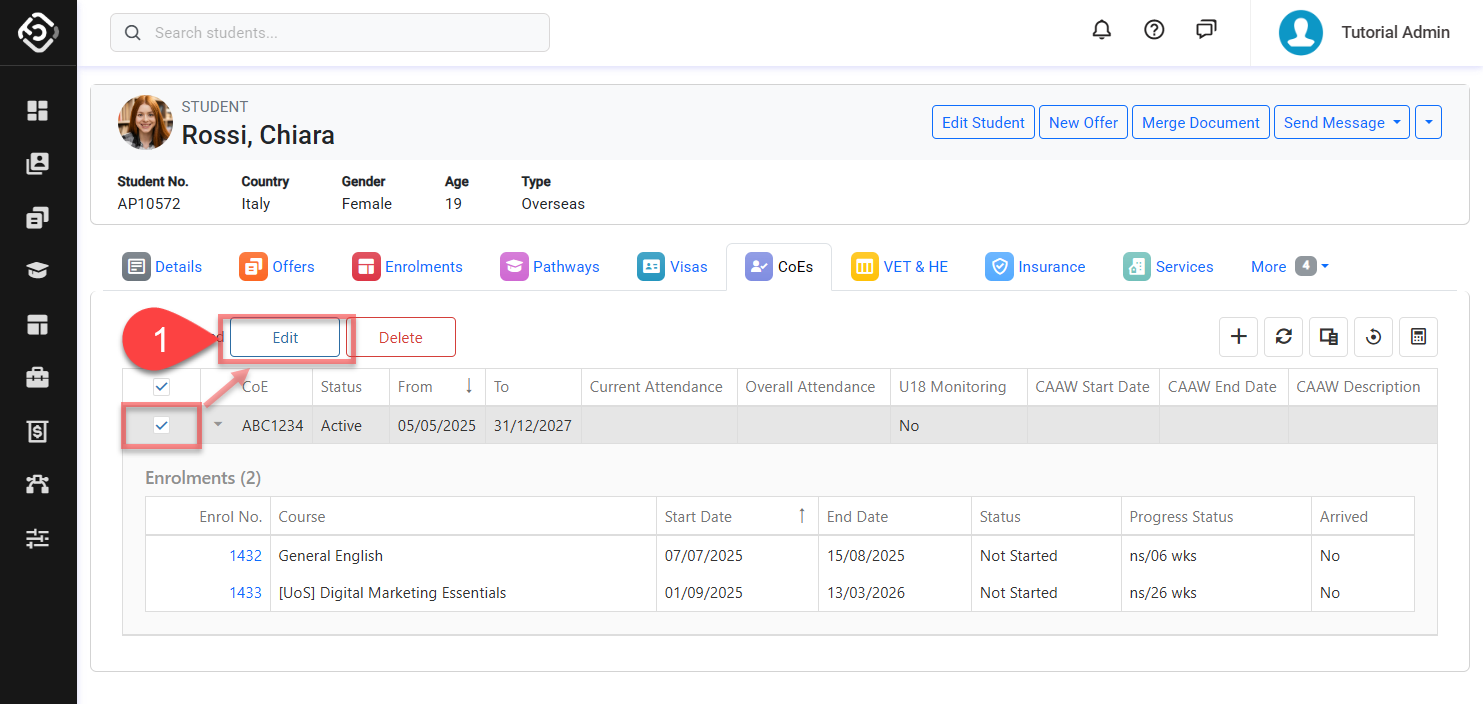Open the help question mark icon
The image size is (1483, 704).
pos(1154,30)
